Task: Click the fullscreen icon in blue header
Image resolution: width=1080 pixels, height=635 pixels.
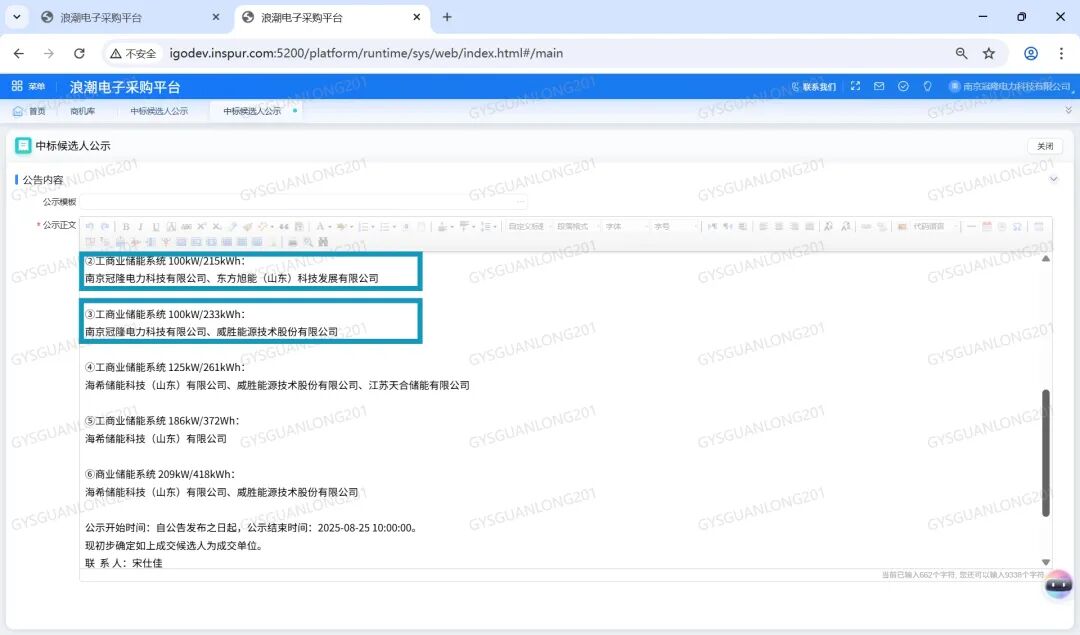Action: 855,87
